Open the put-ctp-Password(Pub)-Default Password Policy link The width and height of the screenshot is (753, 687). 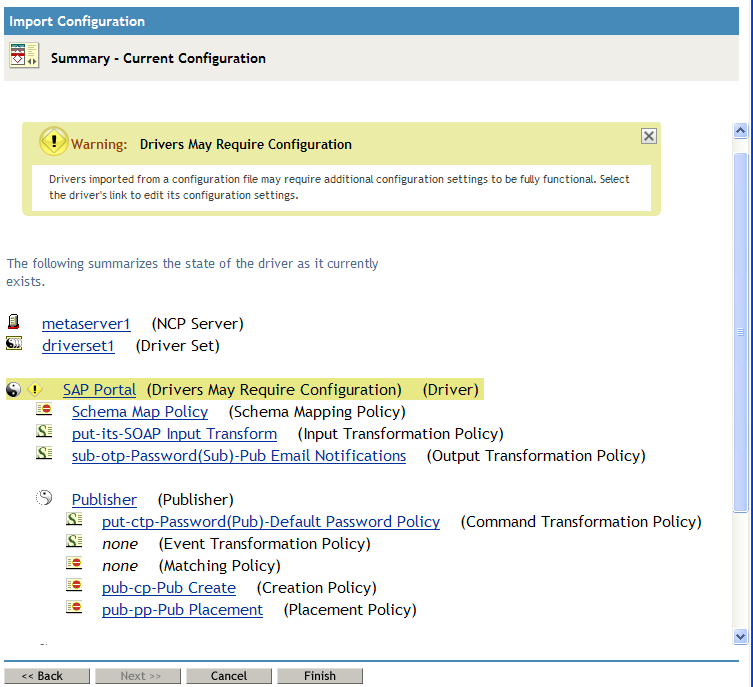(271, 522)
